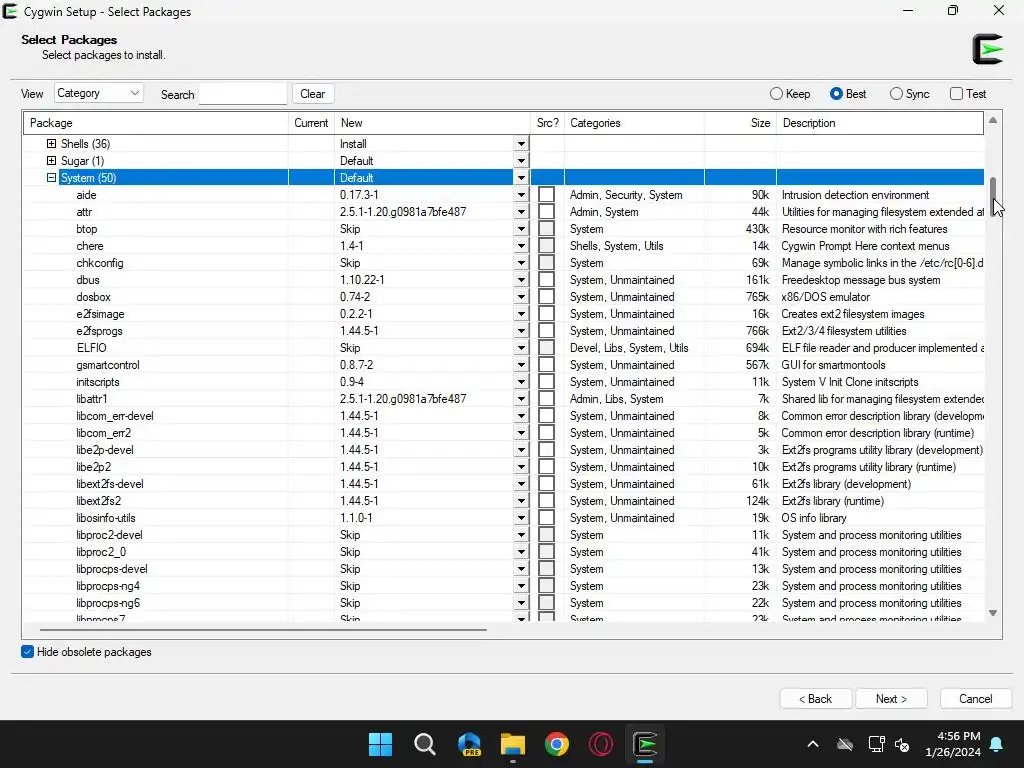Select the e2fsprogs package row
1024x768 pixels.
pyautogui.click(x=504, y=330)
